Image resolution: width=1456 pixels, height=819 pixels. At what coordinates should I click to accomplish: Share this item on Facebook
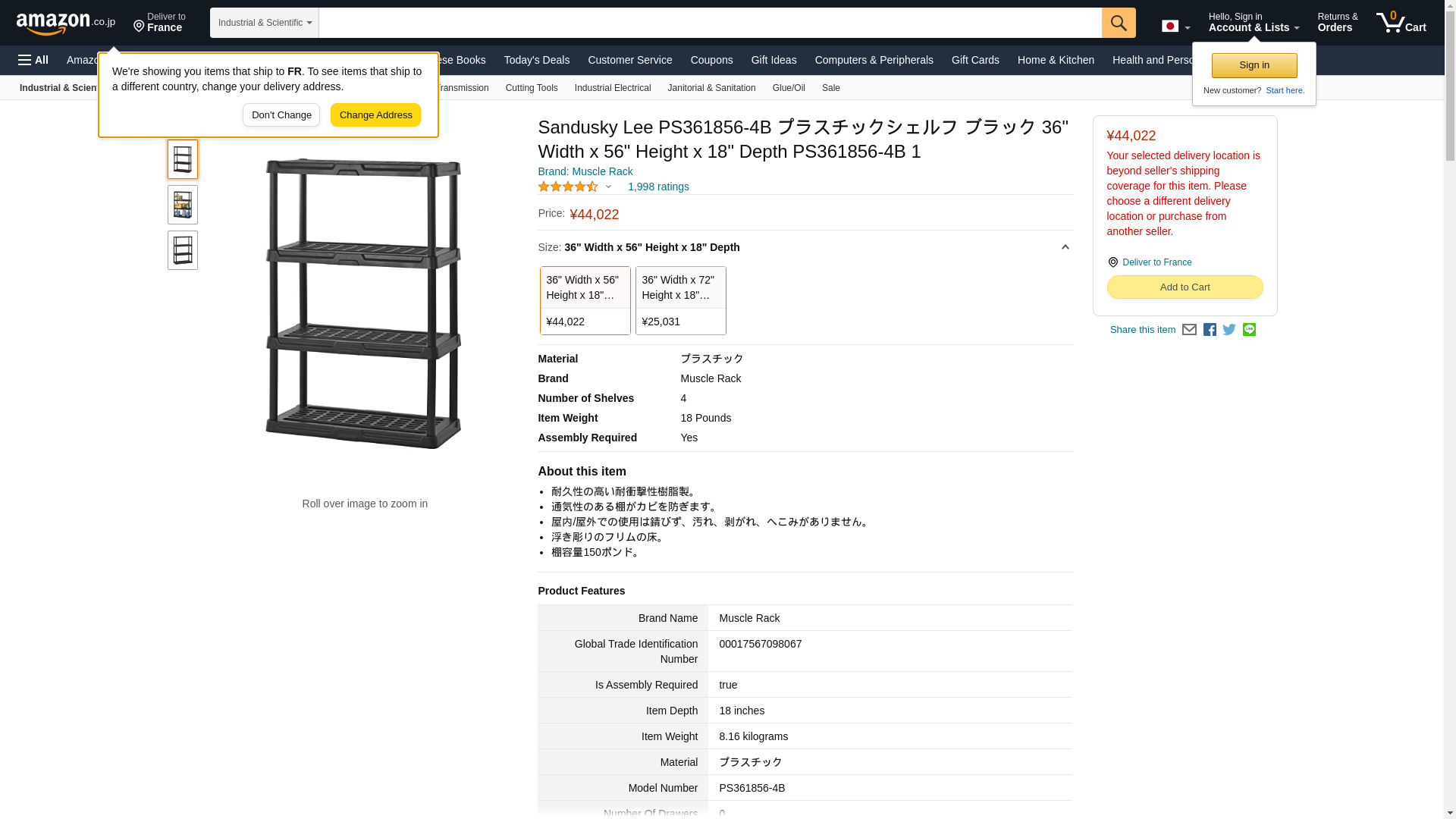click(1210, 330)
